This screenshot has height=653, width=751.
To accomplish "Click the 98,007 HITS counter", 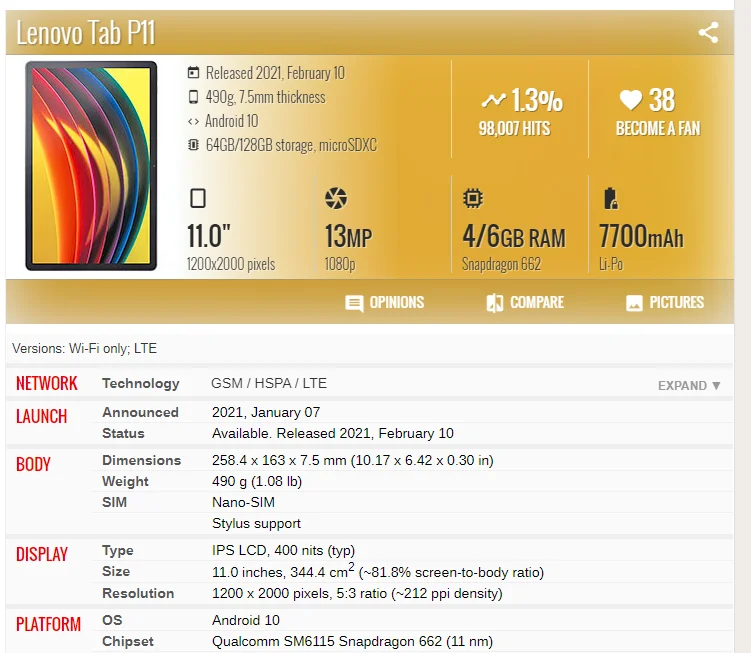I will [x=514, y=128].
